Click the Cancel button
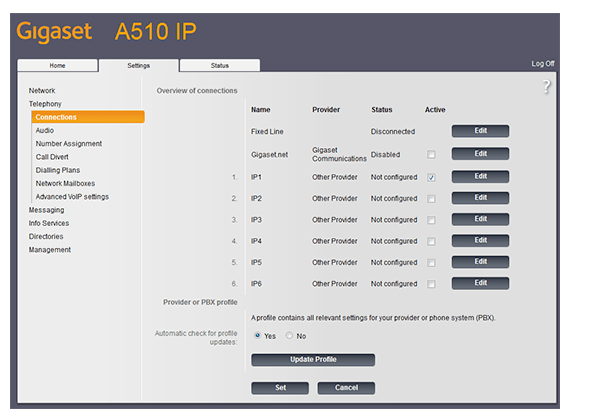The image size is (589, 417). (346, 388)
